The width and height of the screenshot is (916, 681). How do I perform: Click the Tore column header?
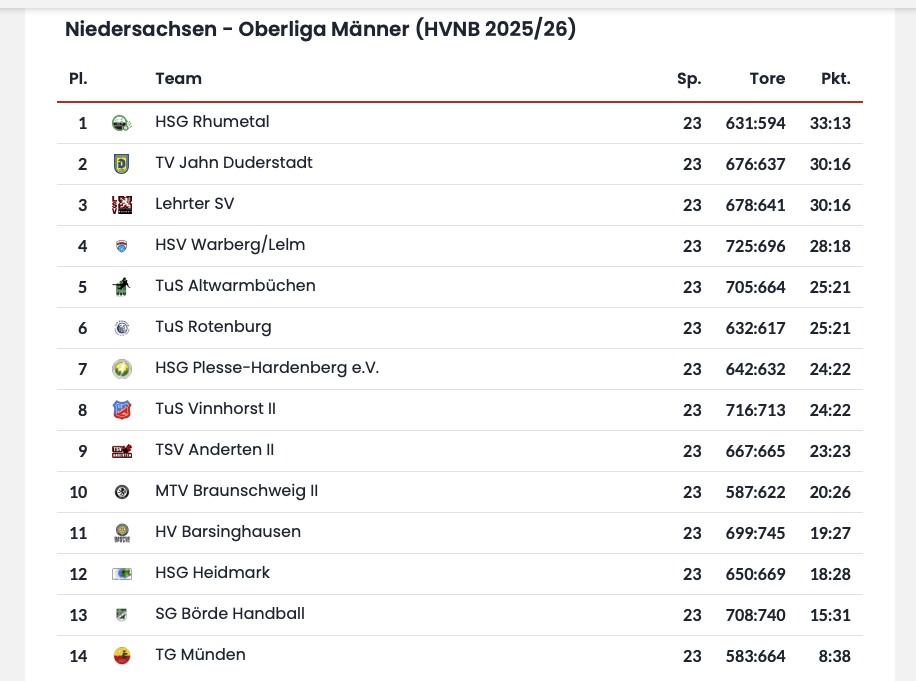coord(767,79)
